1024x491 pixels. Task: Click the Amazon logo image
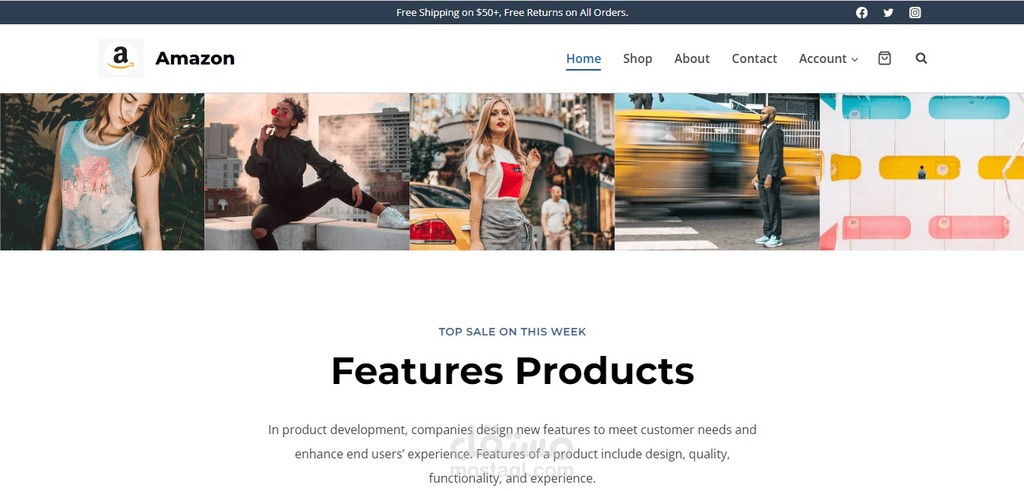point(120,58)
